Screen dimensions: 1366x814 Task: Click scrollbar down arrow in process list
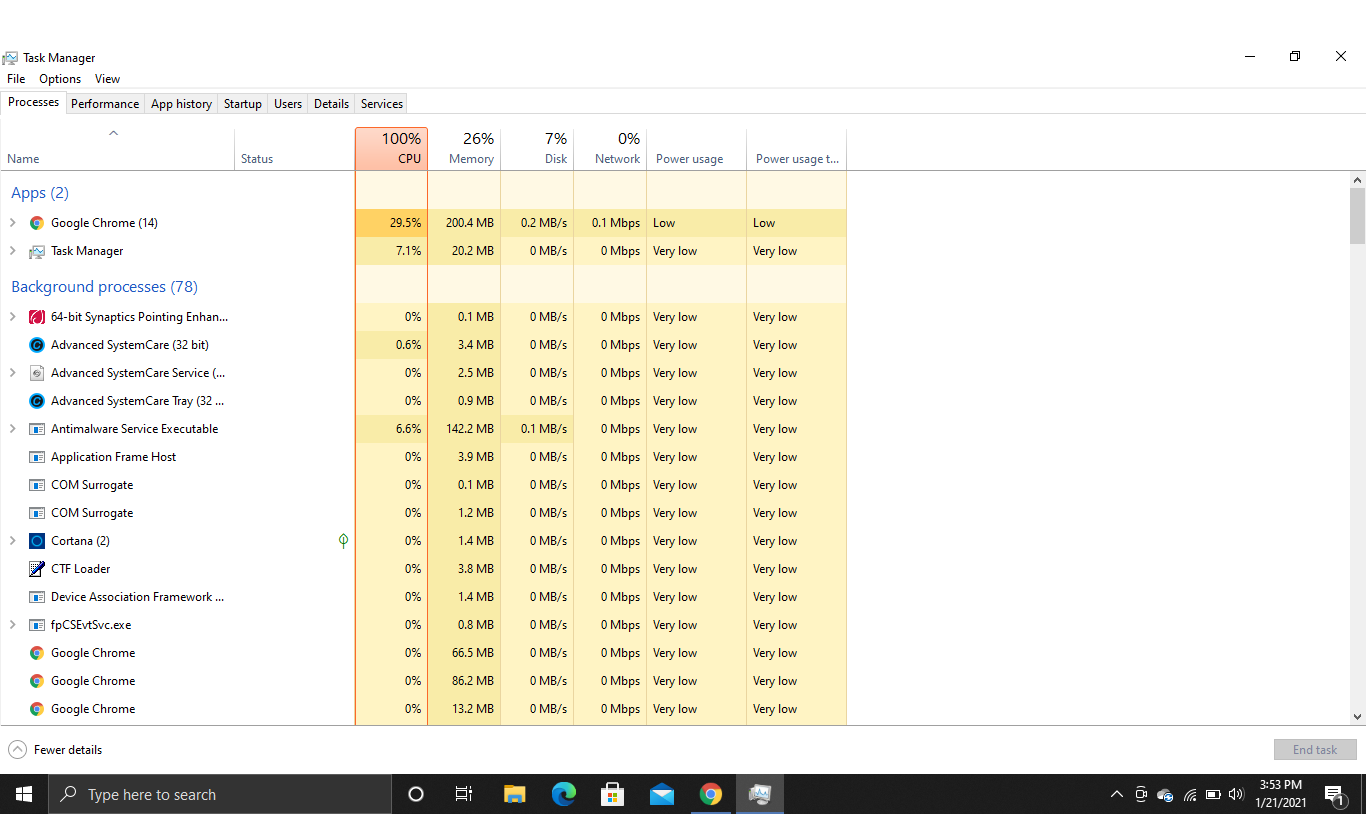[x=1357, y=716]
